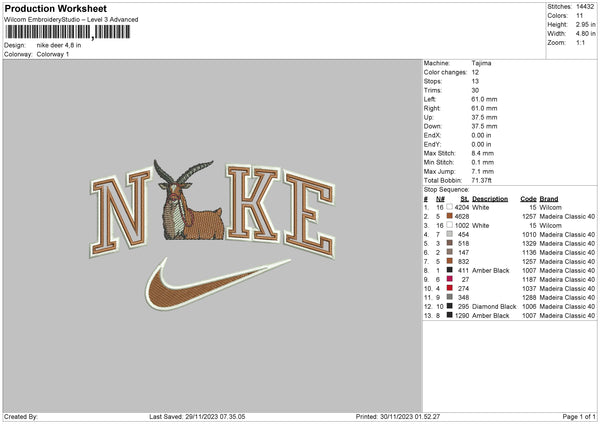The image size is (600, 424).
Task: Select the 'Page 1 of 1' footer text
Action: point(579,416)
